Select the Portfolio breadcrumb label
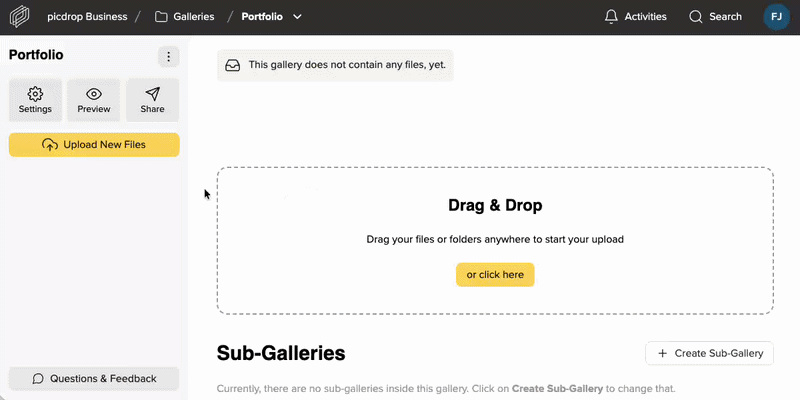Screen dimensions: 800x400 (263, 17)
